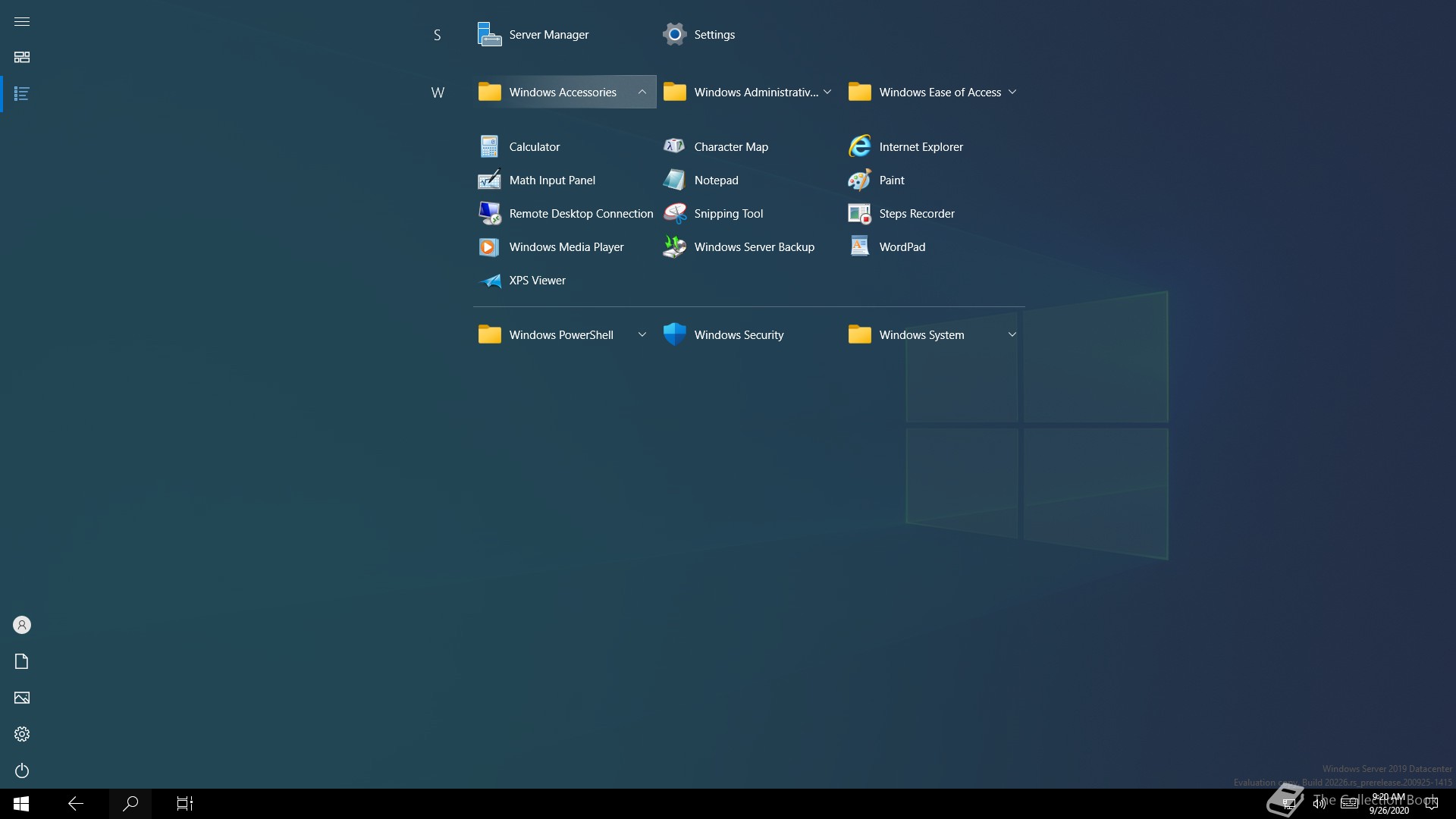
Task: Jump to letter W index
Action: coord(438,93)
